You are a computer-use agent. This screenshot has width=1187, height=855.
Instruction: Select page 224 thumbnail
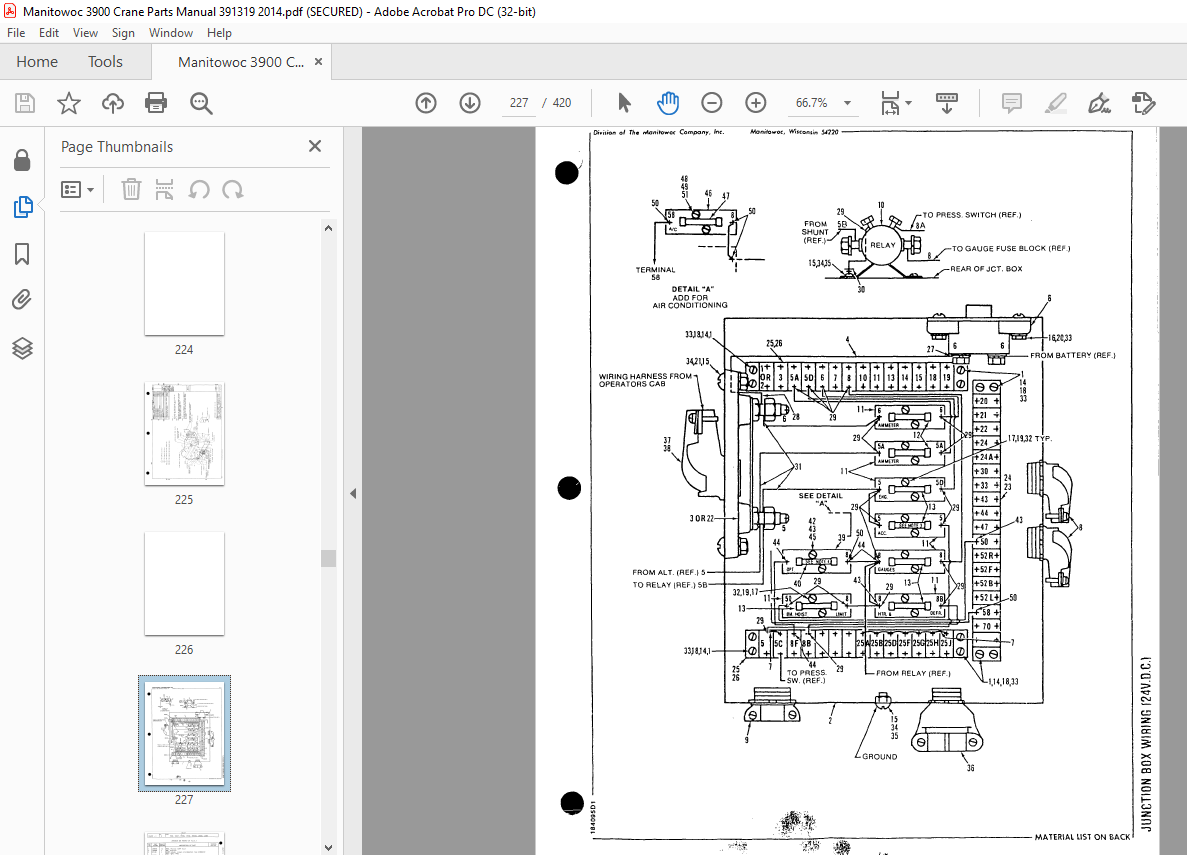tap(184, 283)
